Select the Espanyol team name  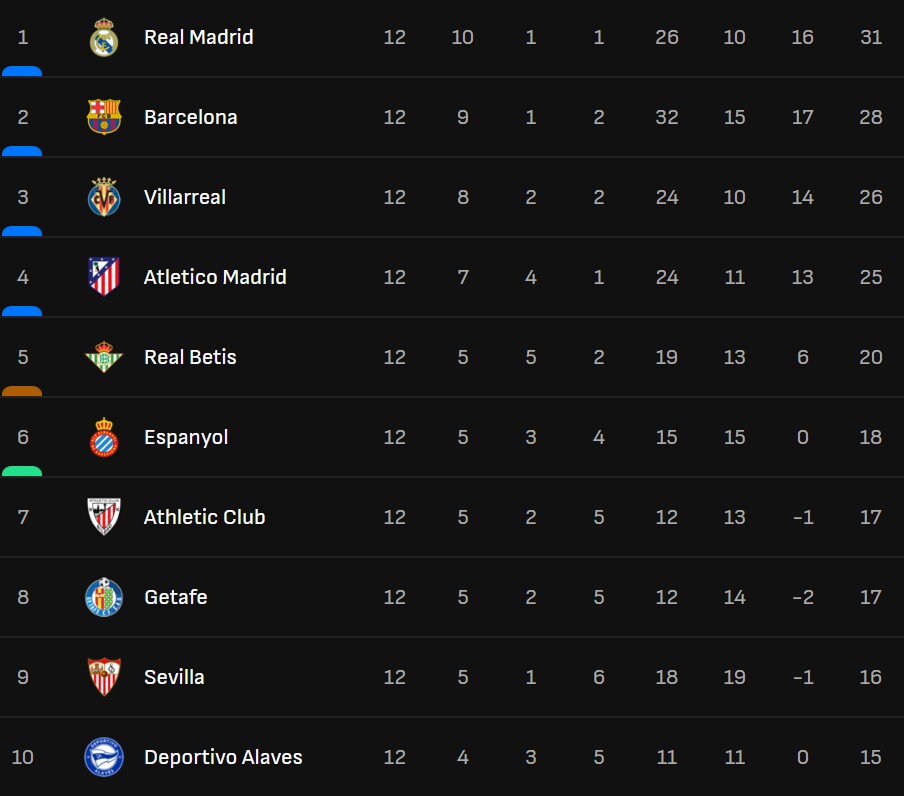pyautogui.click(x=186, y=437)
